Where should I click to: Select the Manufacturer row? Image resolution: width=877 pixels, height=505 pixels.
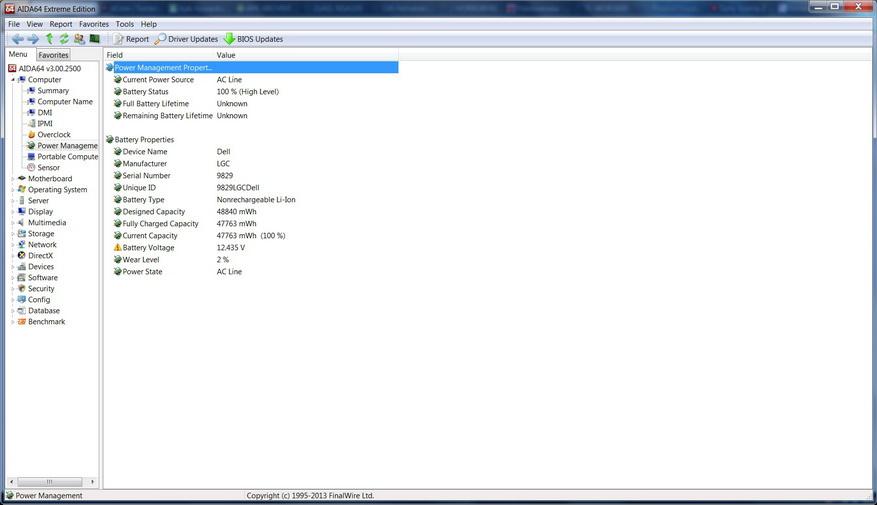(252, 164)
